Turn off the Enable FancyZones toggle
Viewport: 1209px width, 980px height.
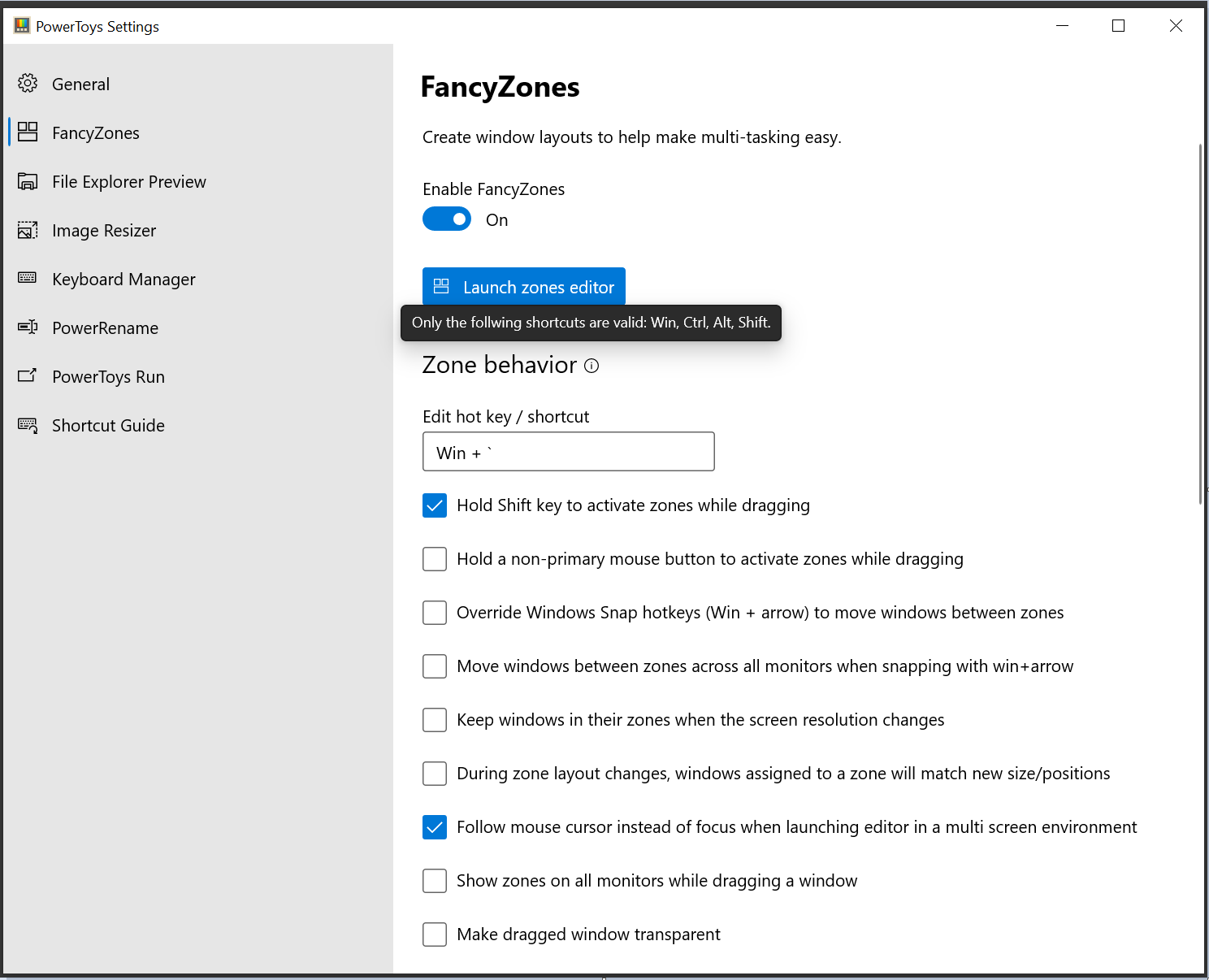pyautogui.click(x=446, y=219)
